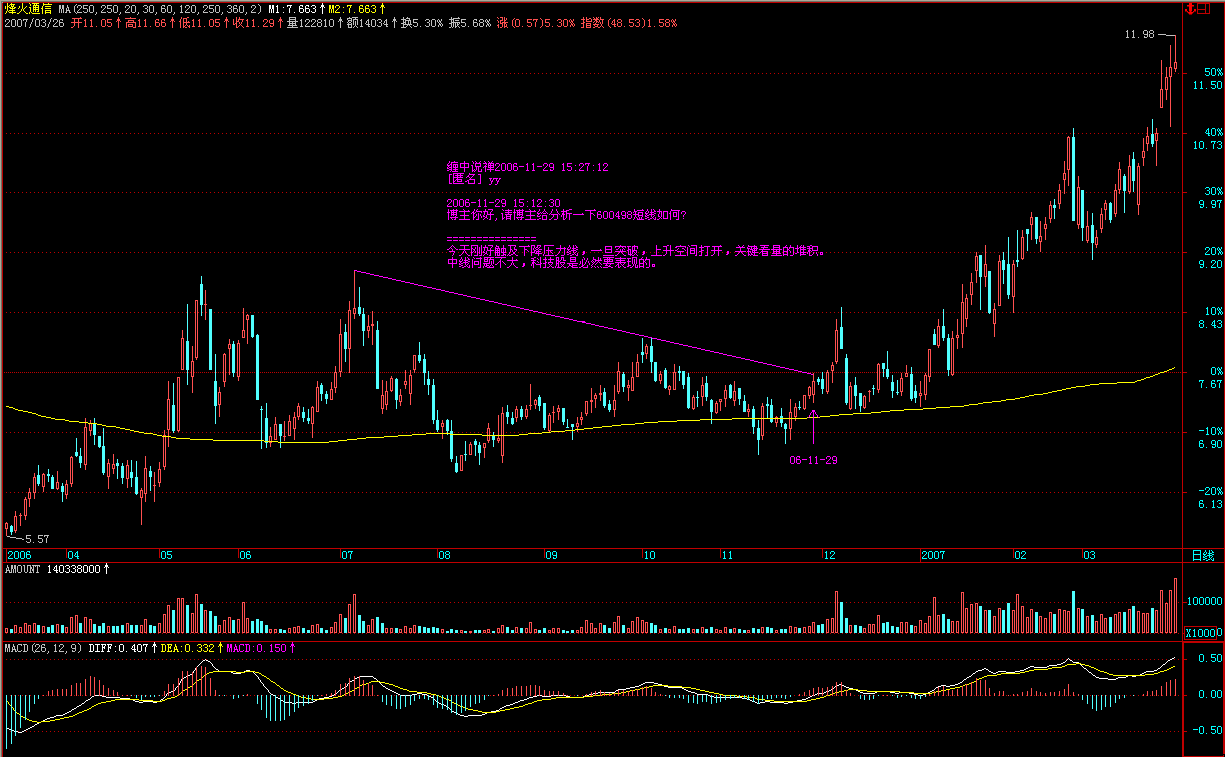
Task: Click the 06-11-29 arrow marker on chart
Action: [x=813, y=412]
